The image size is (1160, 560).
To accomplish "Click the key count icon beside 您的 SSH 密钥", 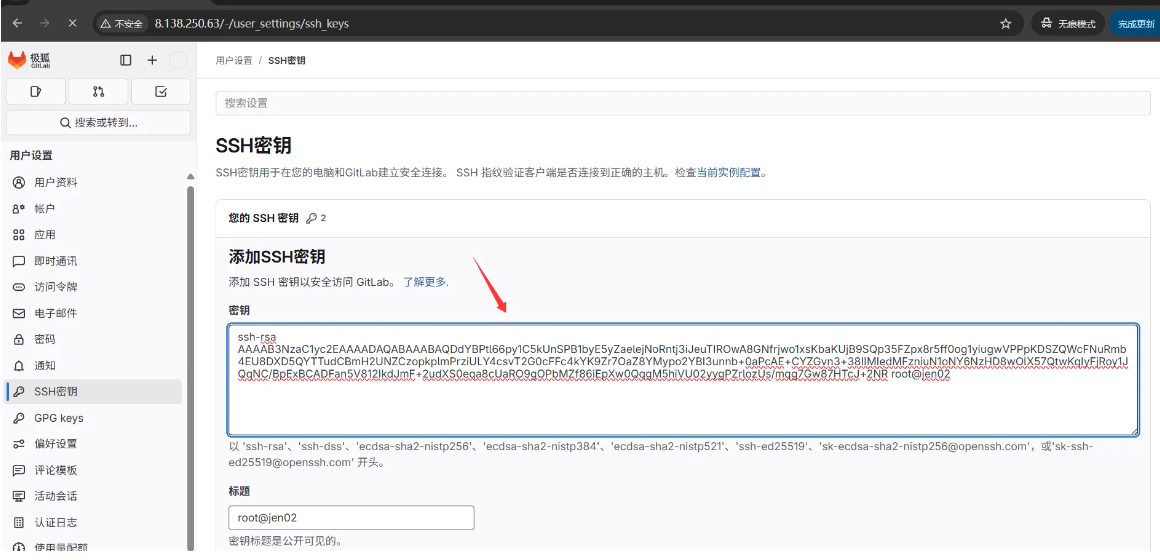I will (x=311, y=218).
